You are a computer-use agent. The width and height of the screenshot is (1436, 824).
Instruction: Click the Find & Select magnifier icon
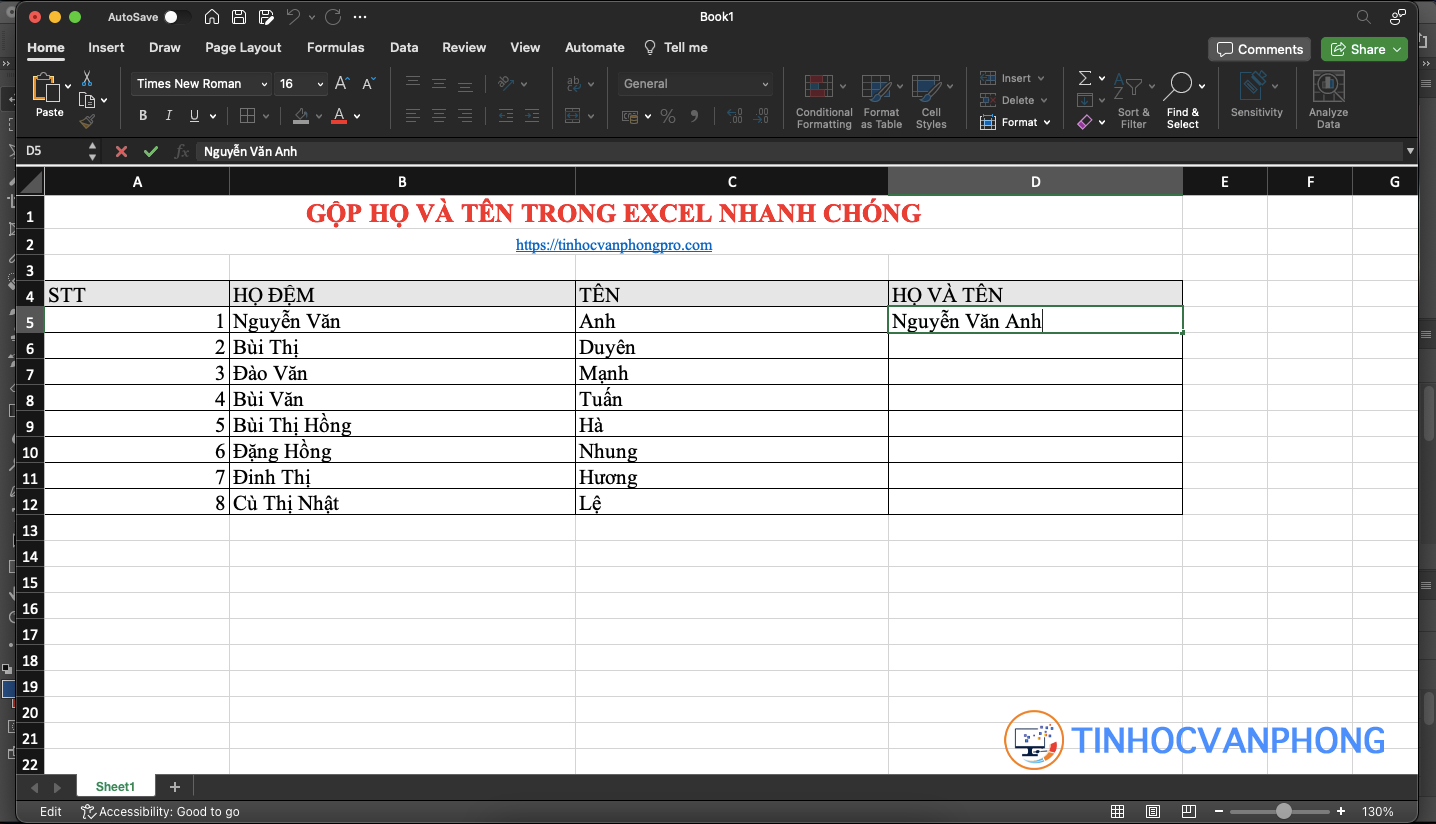[x=1179, y=87]
